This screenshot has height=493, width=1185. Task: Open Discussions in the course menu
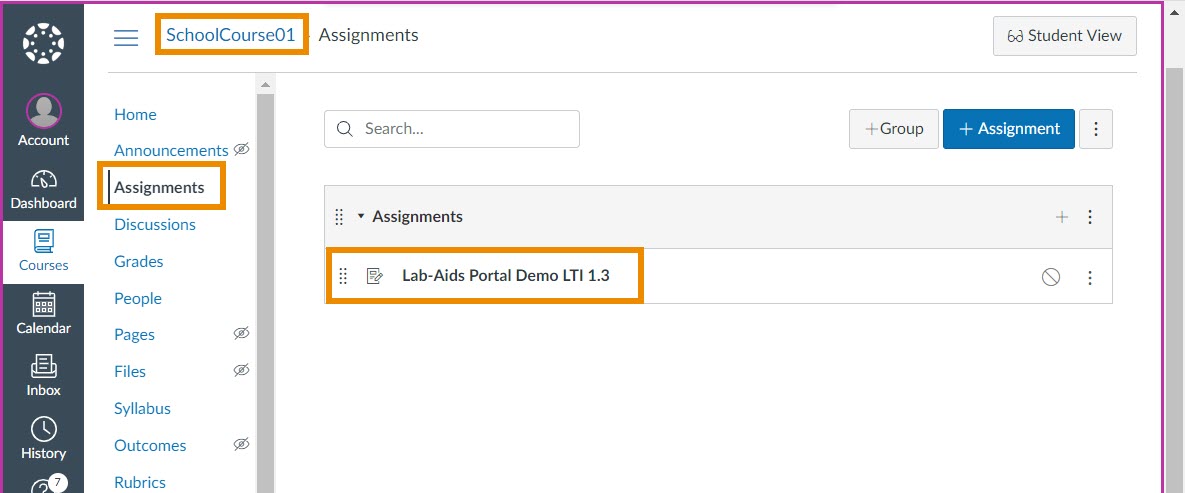[155, 224]
